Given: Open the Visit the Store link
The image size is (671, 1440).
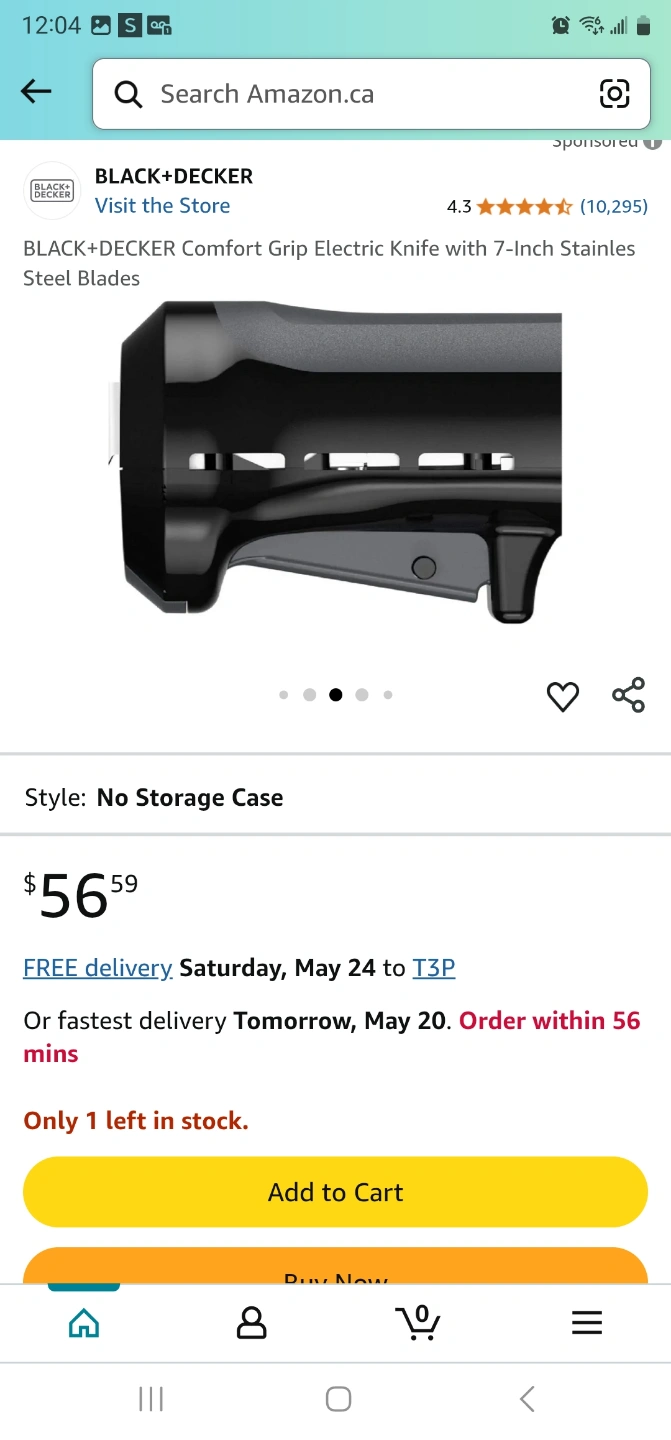Looking at the screenshot, I should tap(162, 206).
